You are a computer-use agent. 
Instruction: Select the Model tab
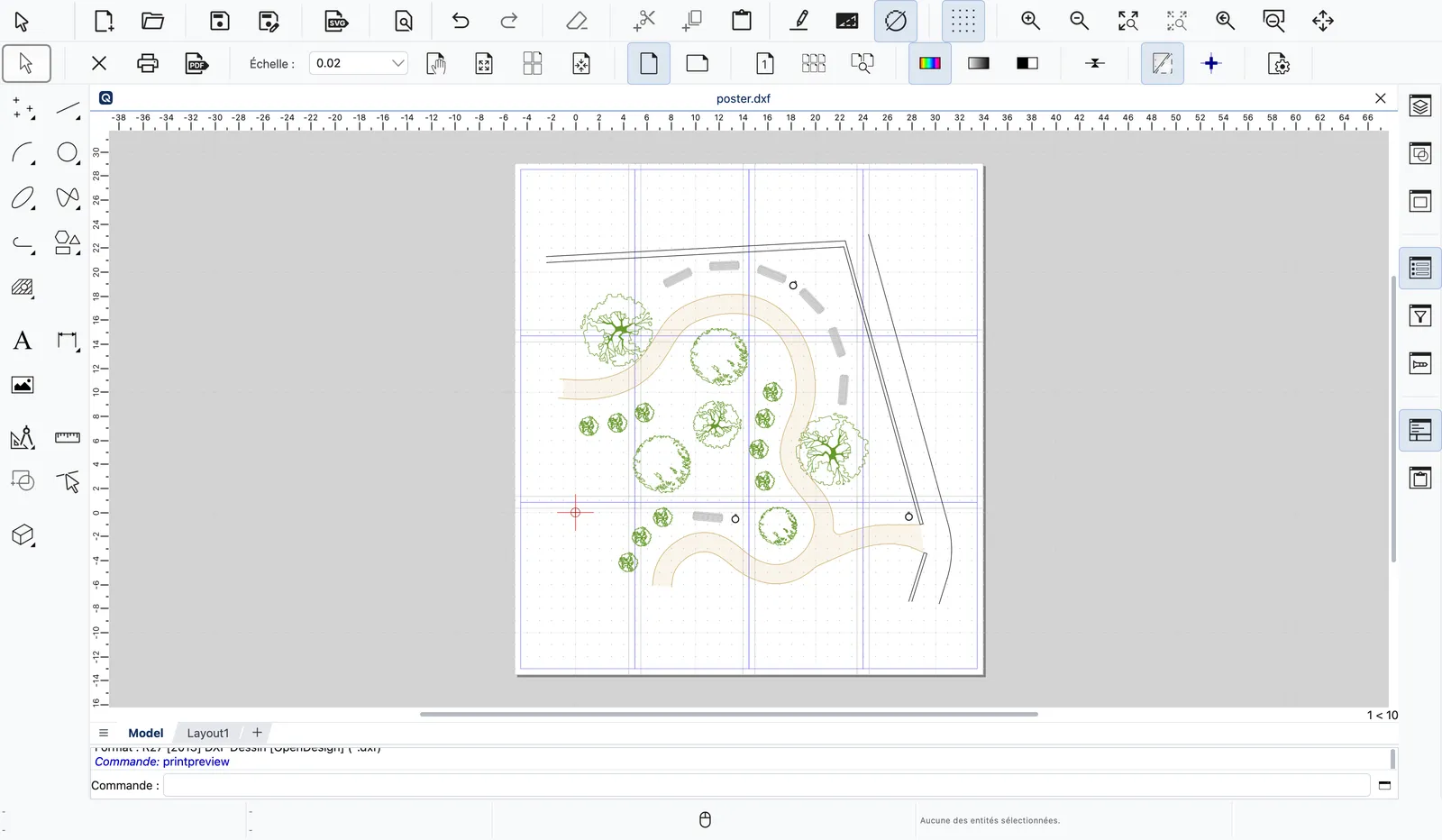(146, 733)
